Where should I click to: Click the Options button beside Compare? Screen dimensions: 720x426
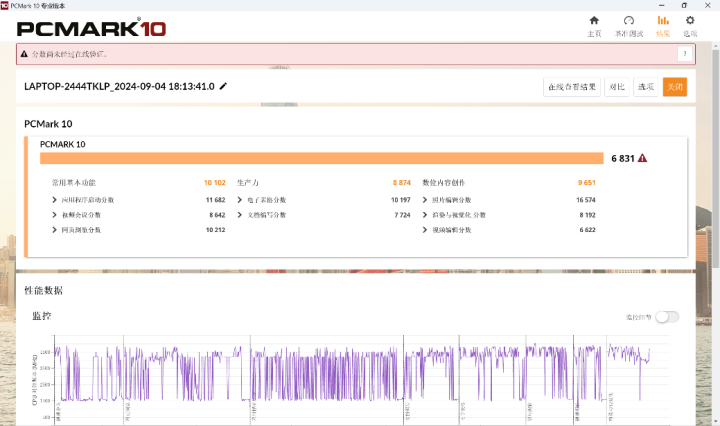pyautogui.click(x=646, y=87)
